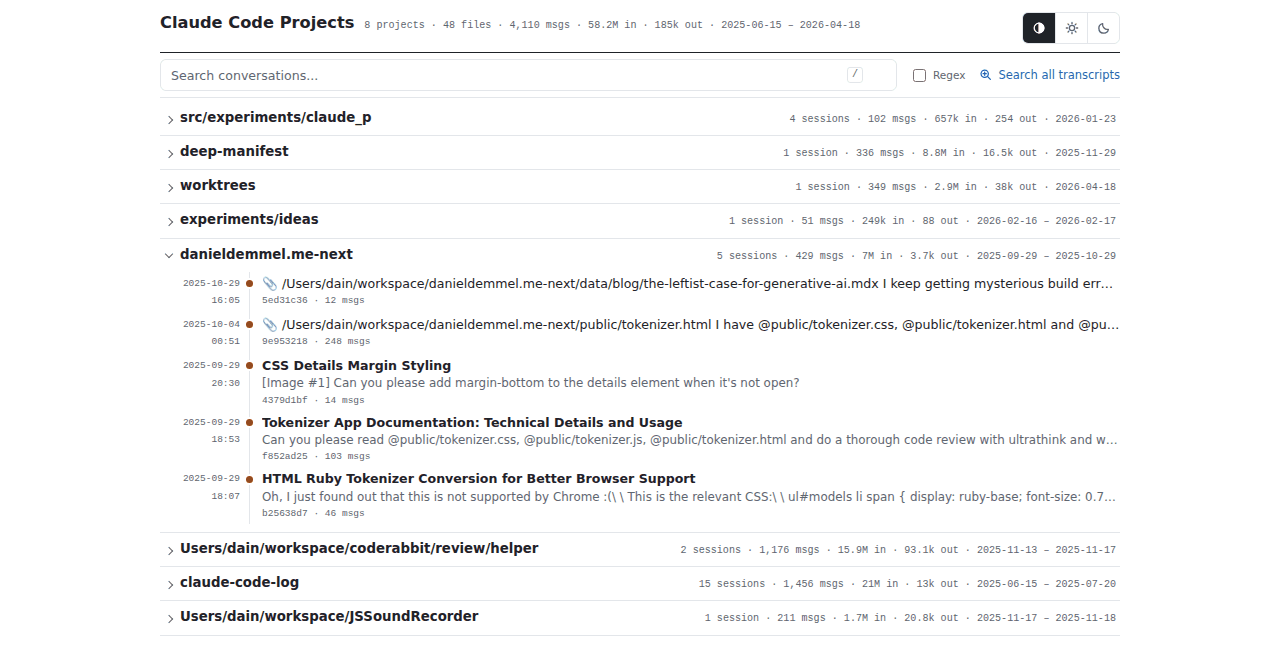Screen dimensions: 1280x651
Task: Click the magnifier icon beside Search all transcripts
Action: coord(985,75)
